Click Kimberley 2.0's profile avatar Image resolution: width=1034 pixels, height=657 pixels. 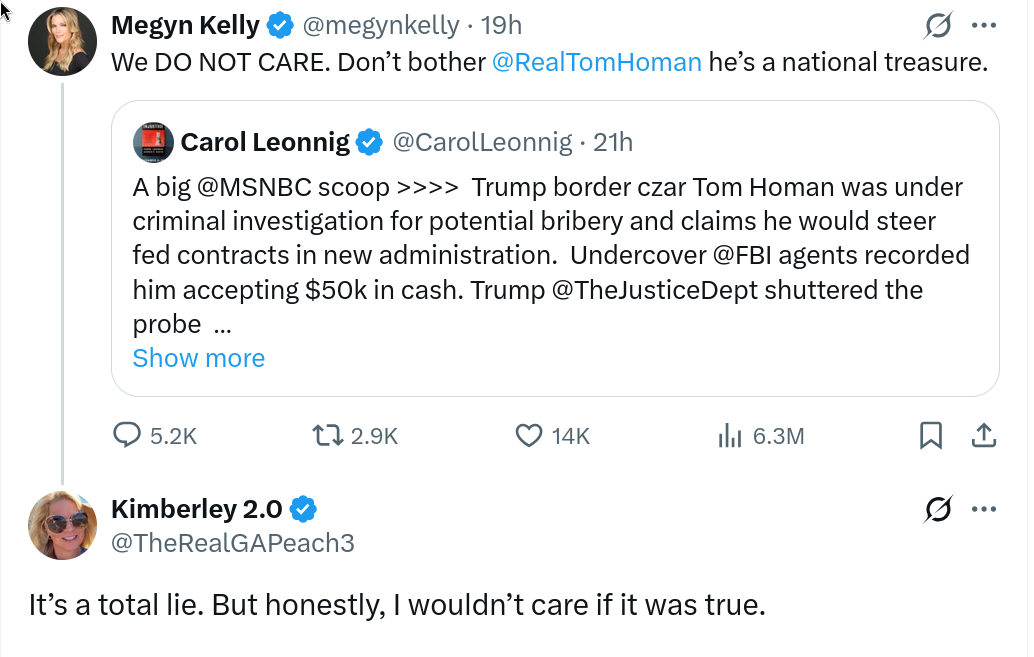click(x=63, y=526)
